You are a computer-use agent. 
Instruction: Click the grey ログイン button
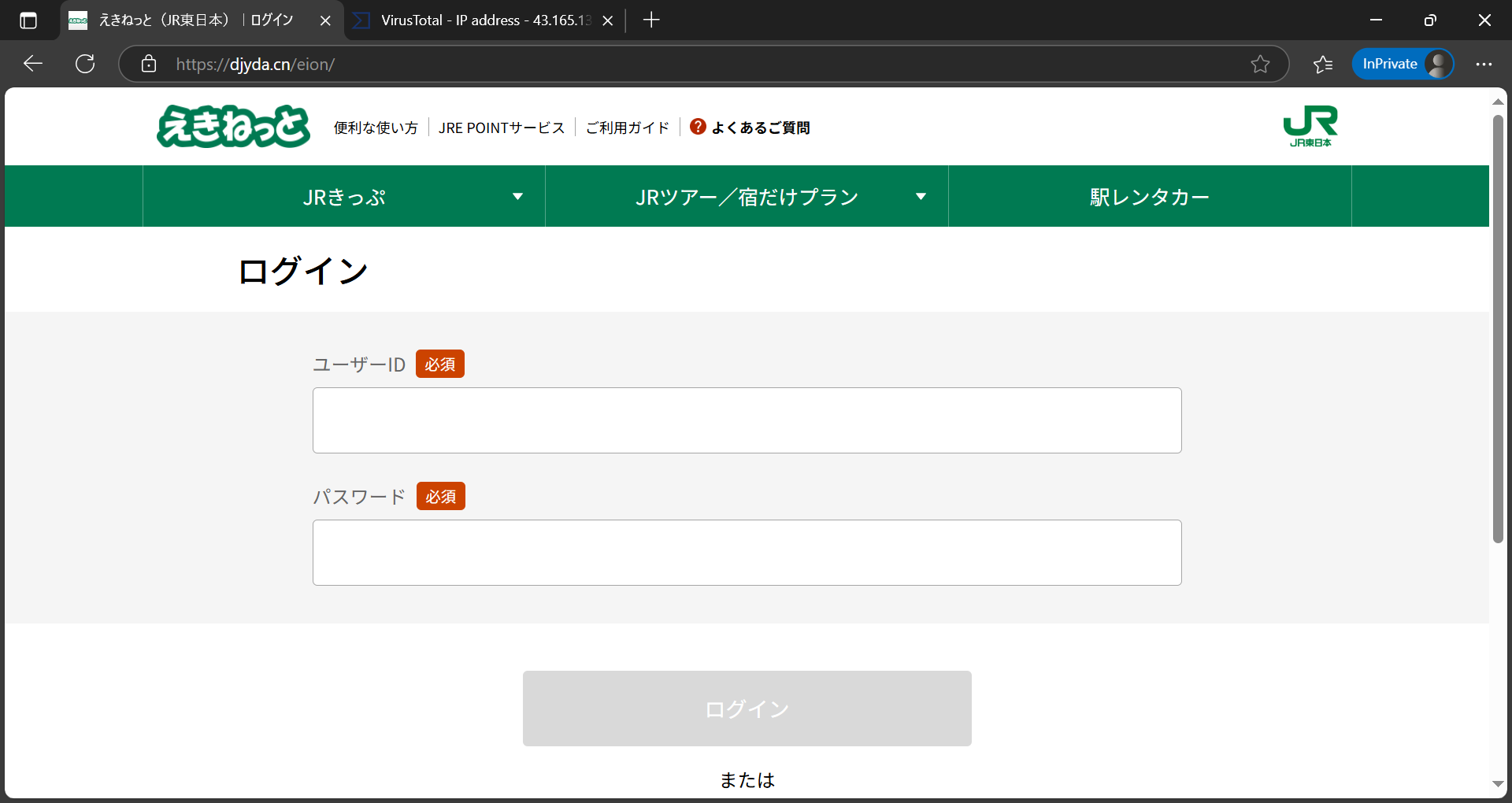click(x=747, y=709)
